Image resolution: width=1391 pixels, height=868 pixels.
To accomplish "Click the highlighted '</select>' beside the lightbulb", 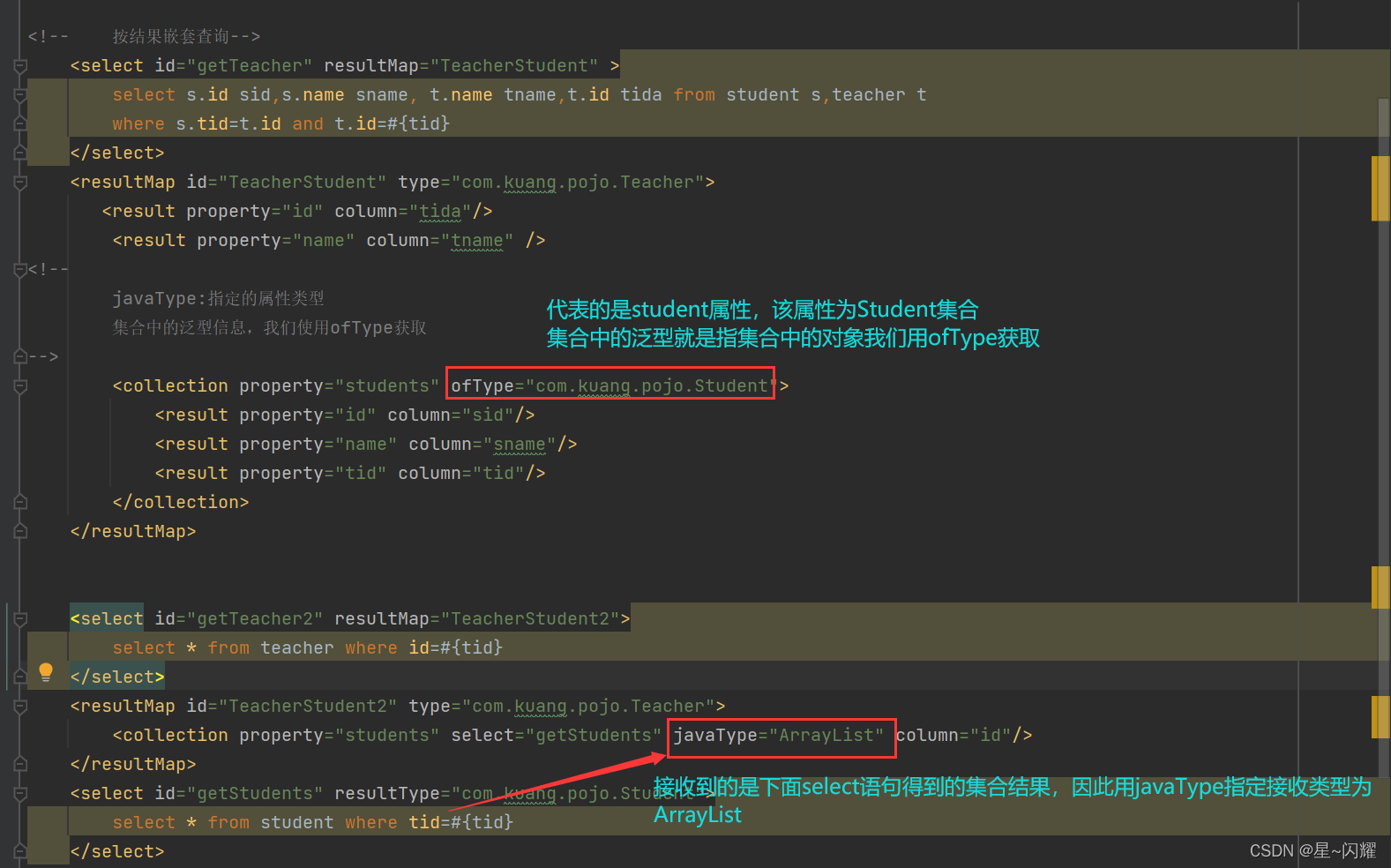I will (117, 677).
